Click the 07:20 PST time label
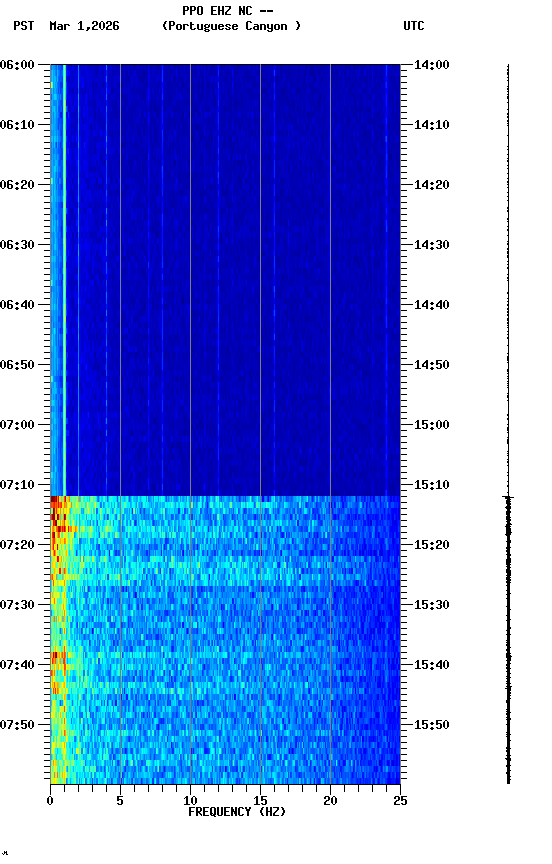Image resolution: width=552 pixels, height=864 pixels. click(x=17, y=545)
